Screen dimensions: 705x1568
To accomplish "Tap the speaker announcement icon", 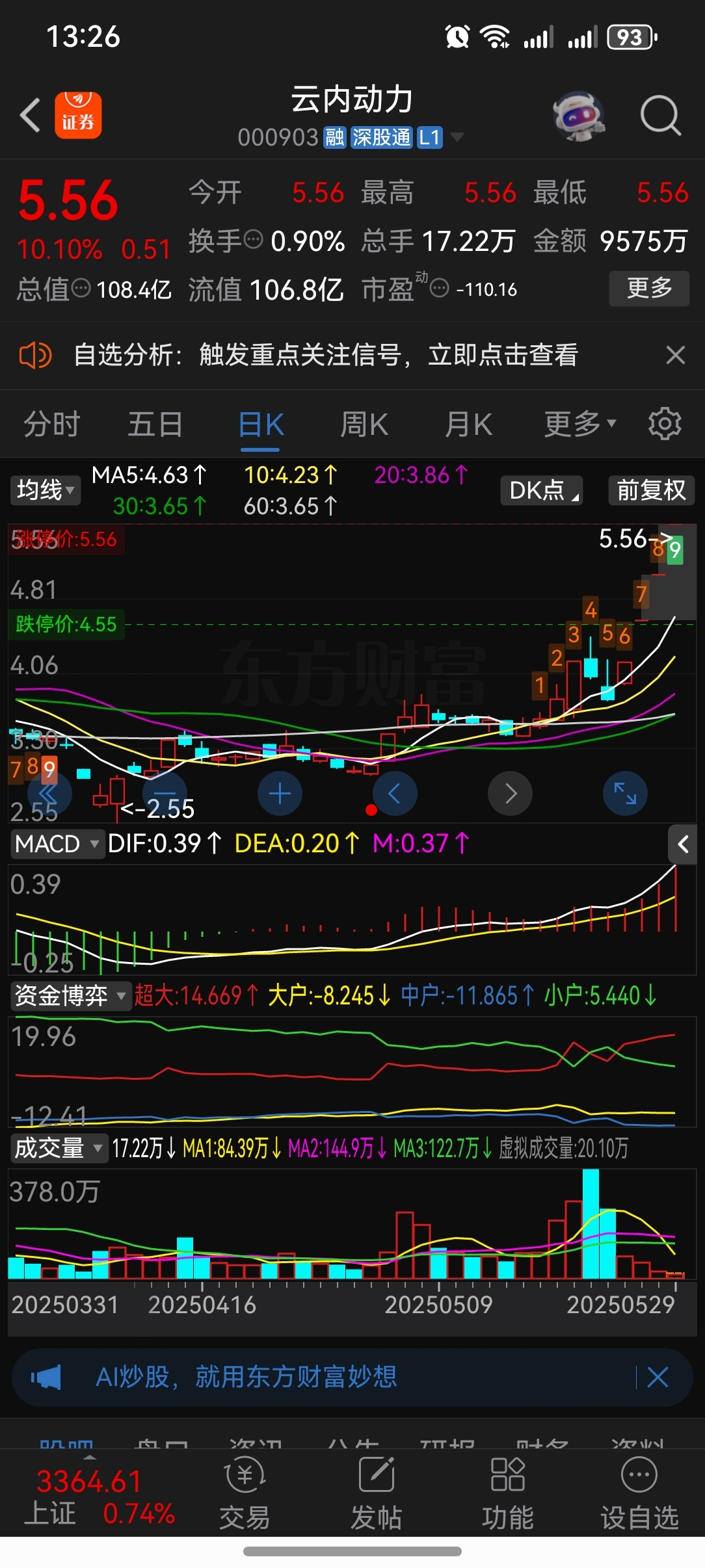I will [x=35, y=356].
